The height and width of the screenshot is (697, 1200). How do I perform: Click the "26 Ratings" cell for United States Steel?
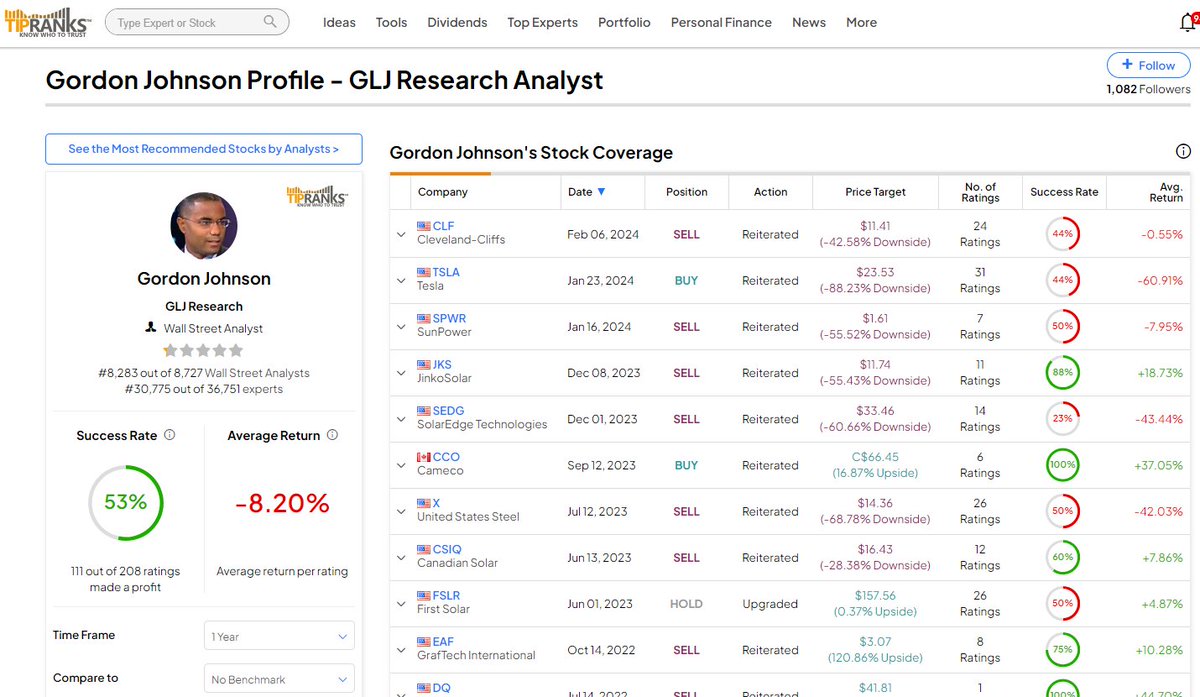coord(980,511)
